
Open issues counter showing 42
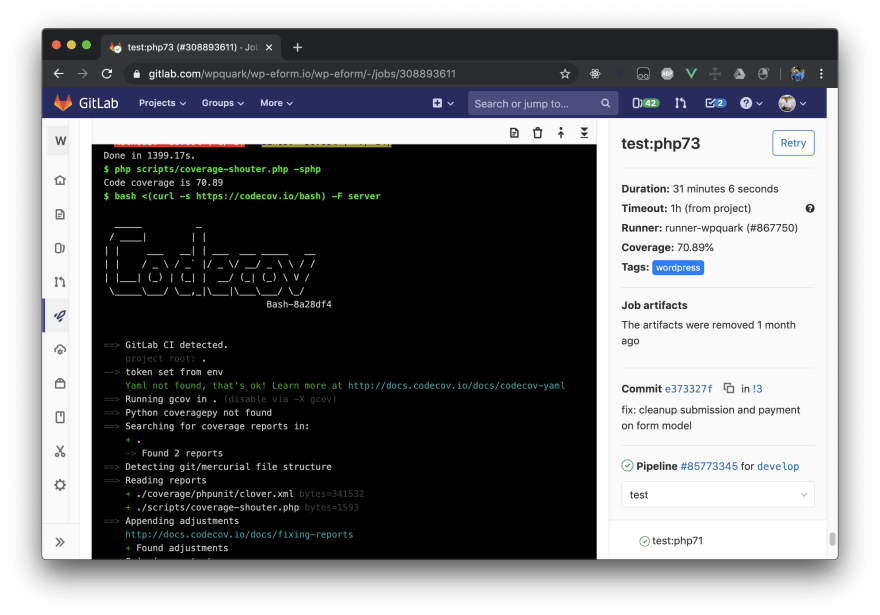tap(645, 103)
